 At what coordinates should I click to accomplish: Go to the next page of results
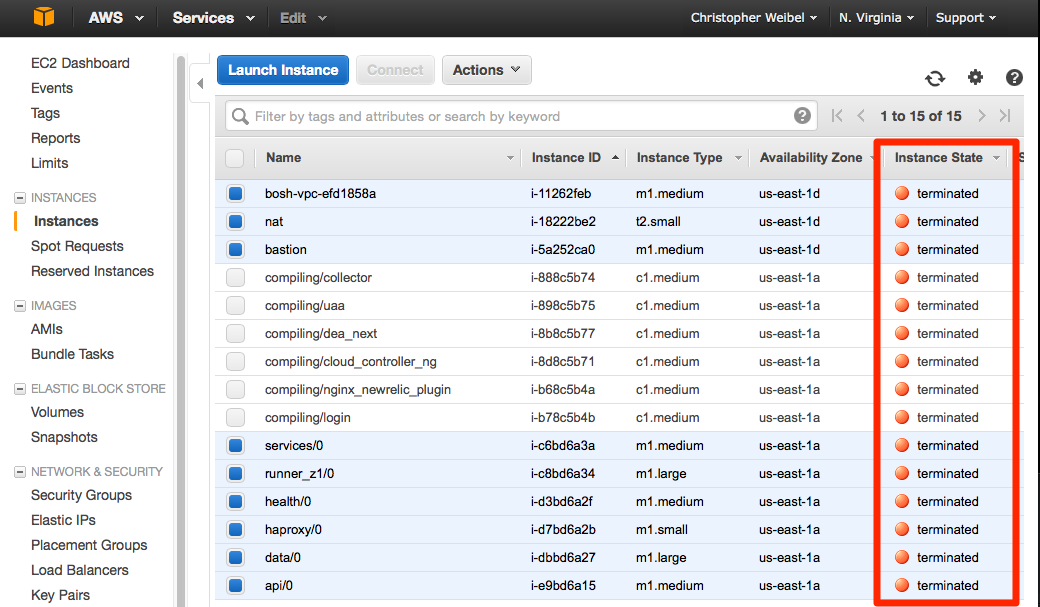click(x=982, y=116)
